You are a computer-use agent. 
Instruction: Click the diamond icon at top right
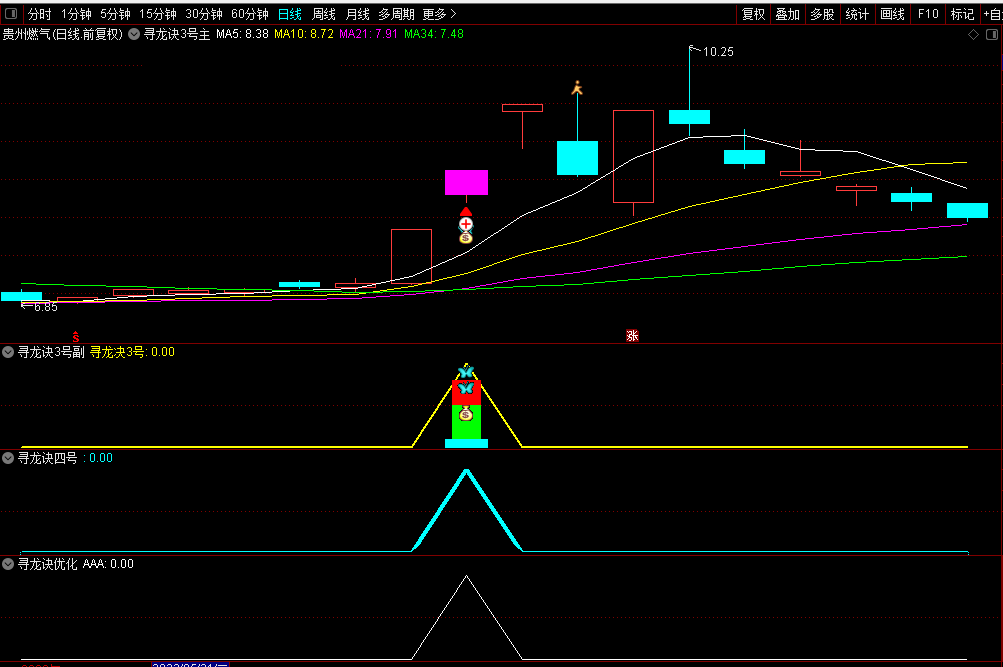click(x=973, y=34)
